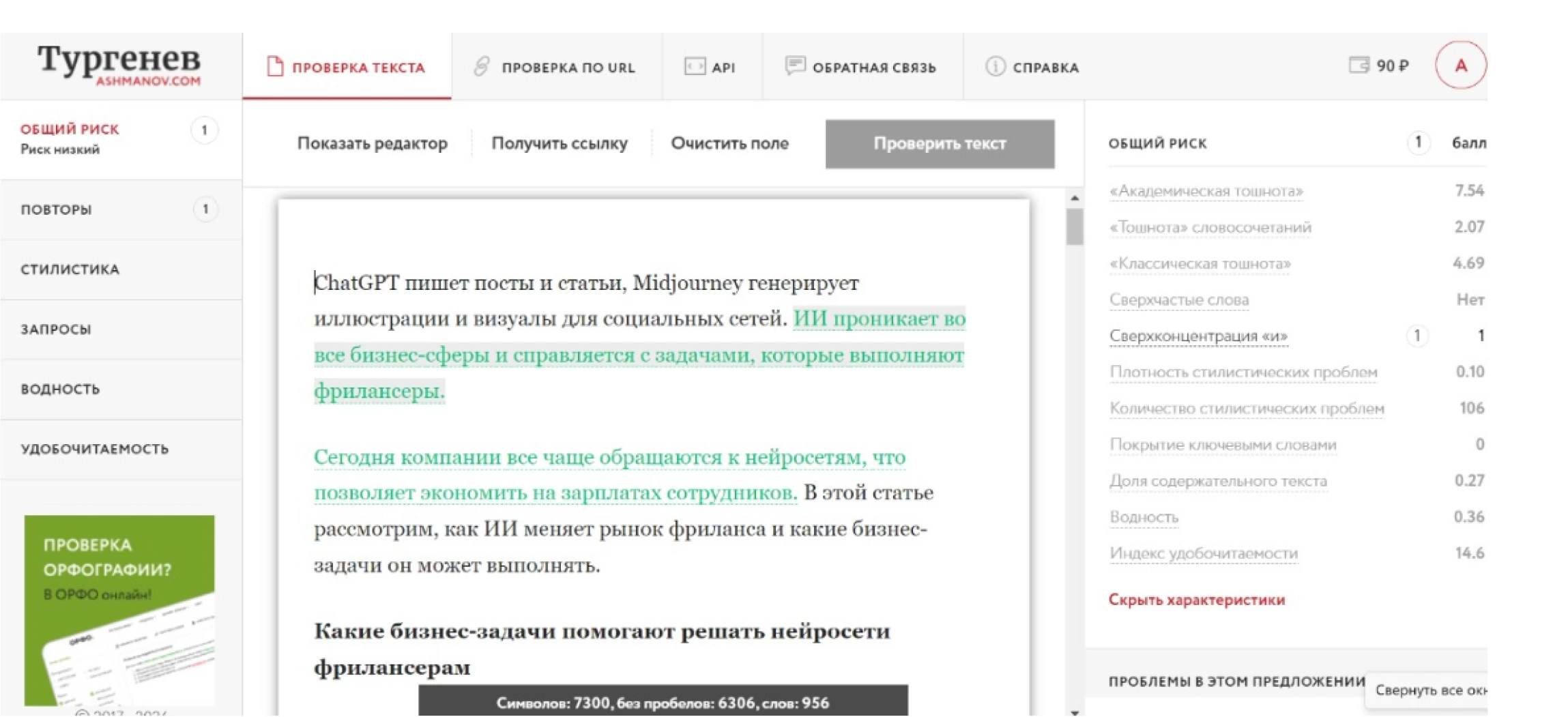Click Свернуть все окна control

(x=1429, y=690)
